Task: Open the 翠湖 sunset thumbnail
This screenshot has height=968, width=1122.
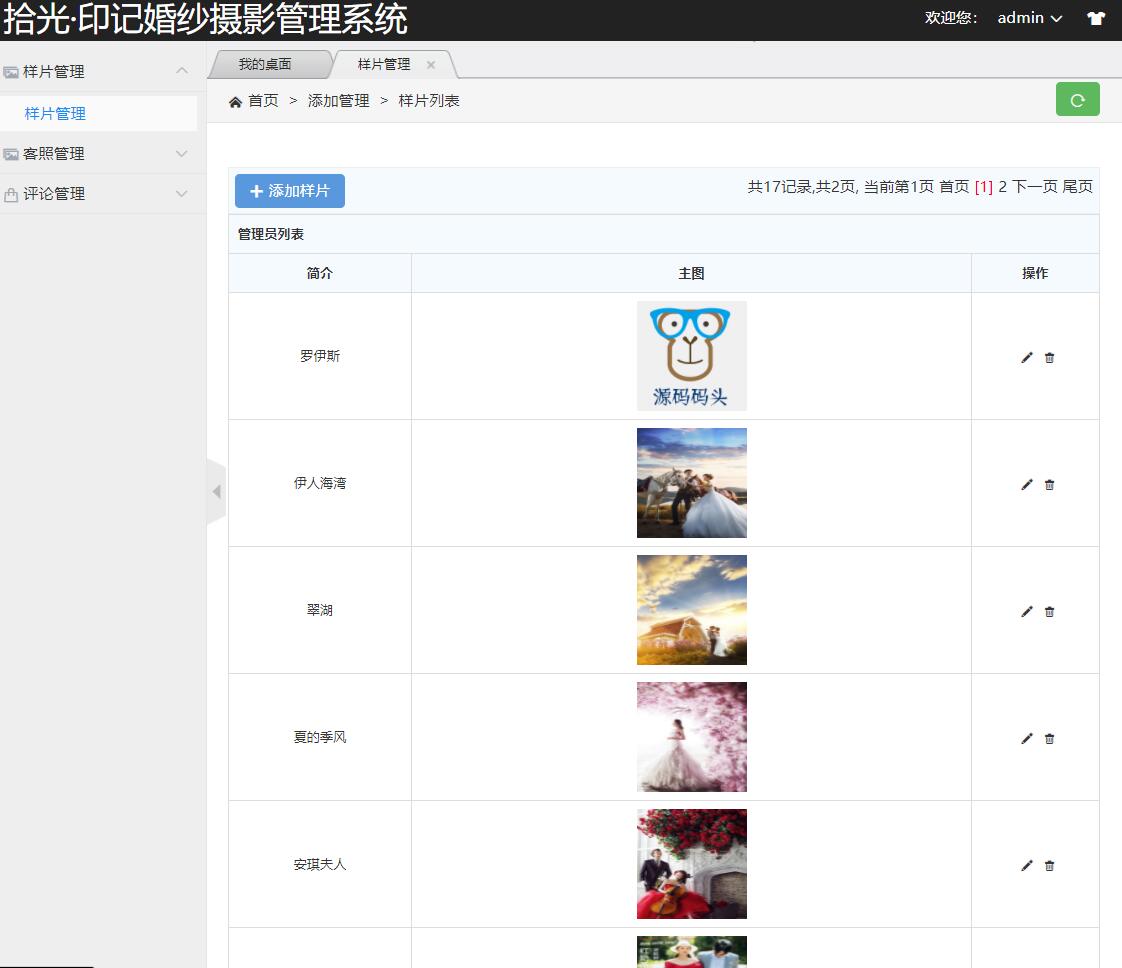Action: point(692,610)
